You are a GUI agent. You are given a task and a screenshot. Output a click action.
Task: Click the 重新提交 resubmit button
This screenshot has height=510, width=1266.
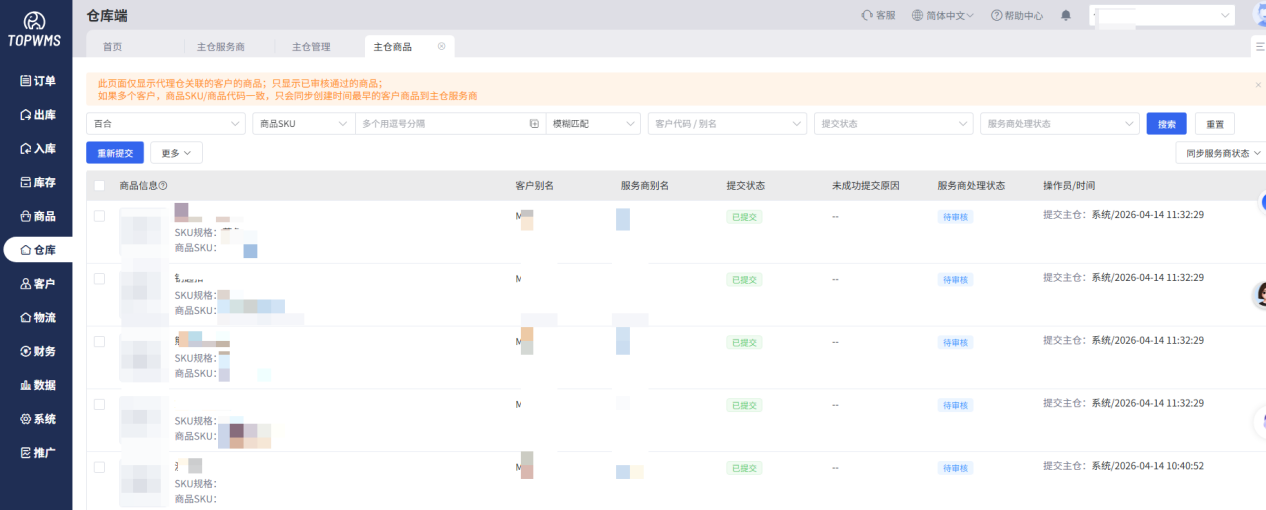pos(115,153)
